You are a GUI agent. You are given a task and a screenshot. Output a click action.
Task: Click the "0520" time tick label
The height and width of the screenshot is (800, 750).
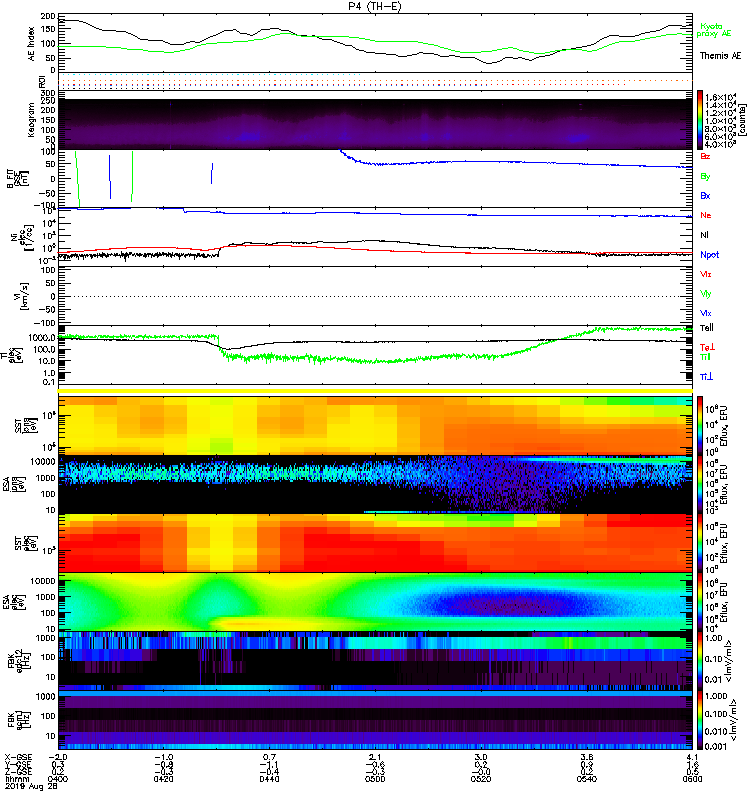(481, 779)
